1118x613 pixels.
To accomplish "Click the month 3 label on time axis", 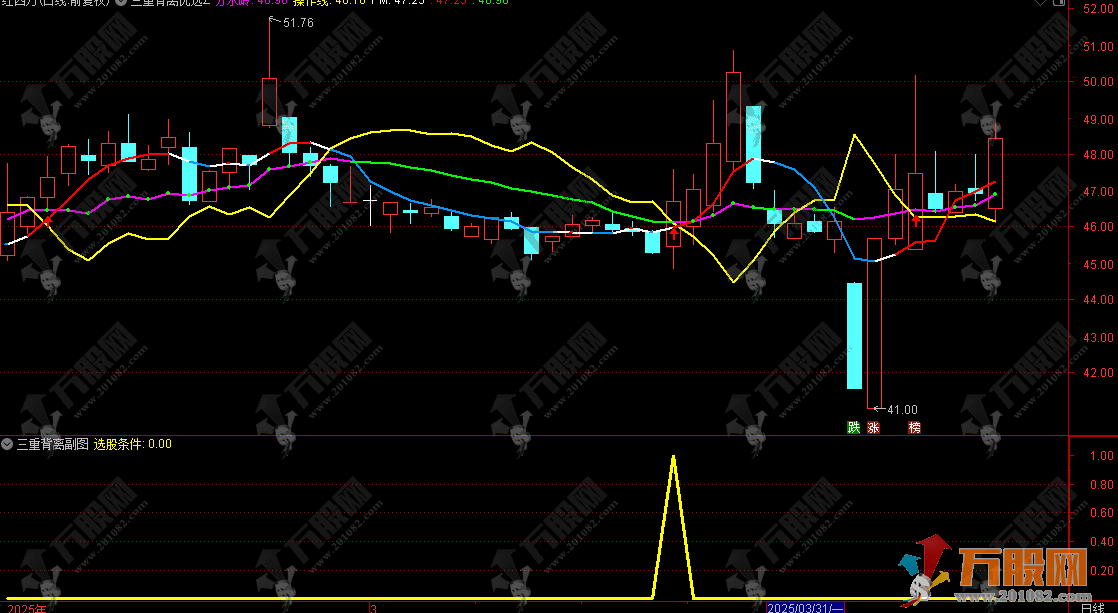I will [x=372, y=607].
